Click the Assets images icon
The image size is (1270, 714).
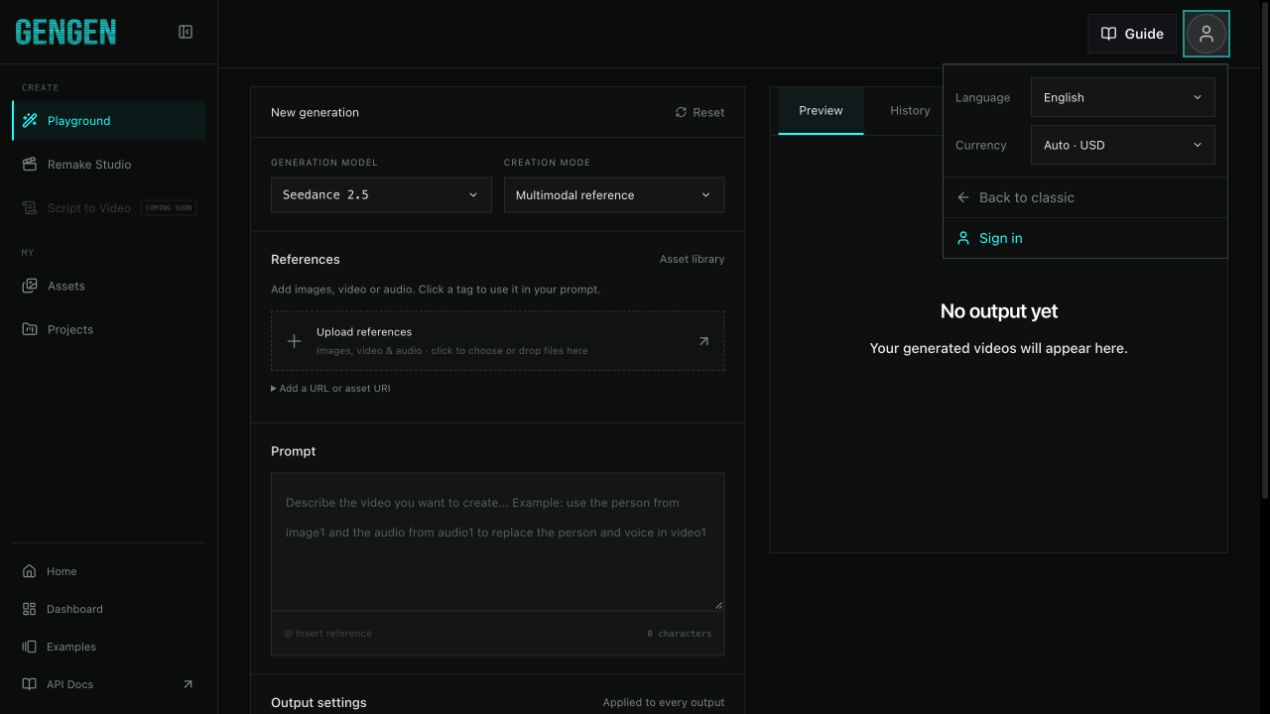[x=29, y=286]
